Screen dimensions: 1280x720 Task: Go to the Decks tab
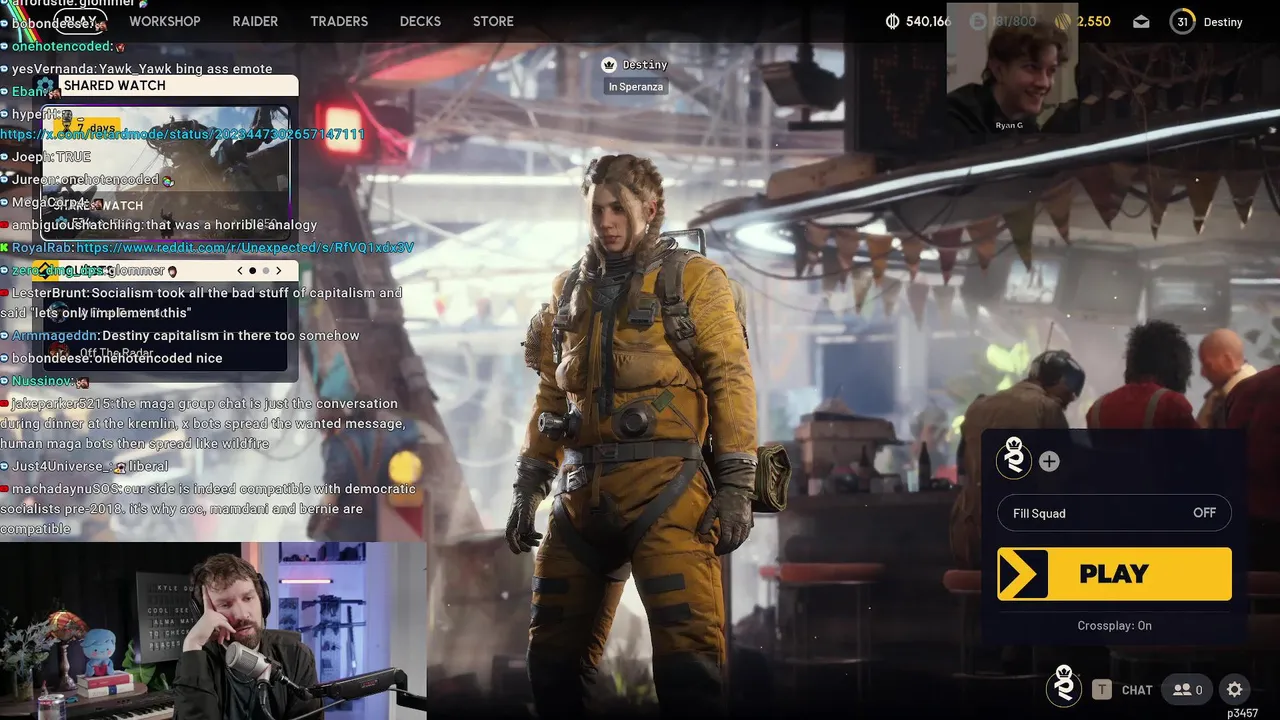420,21
